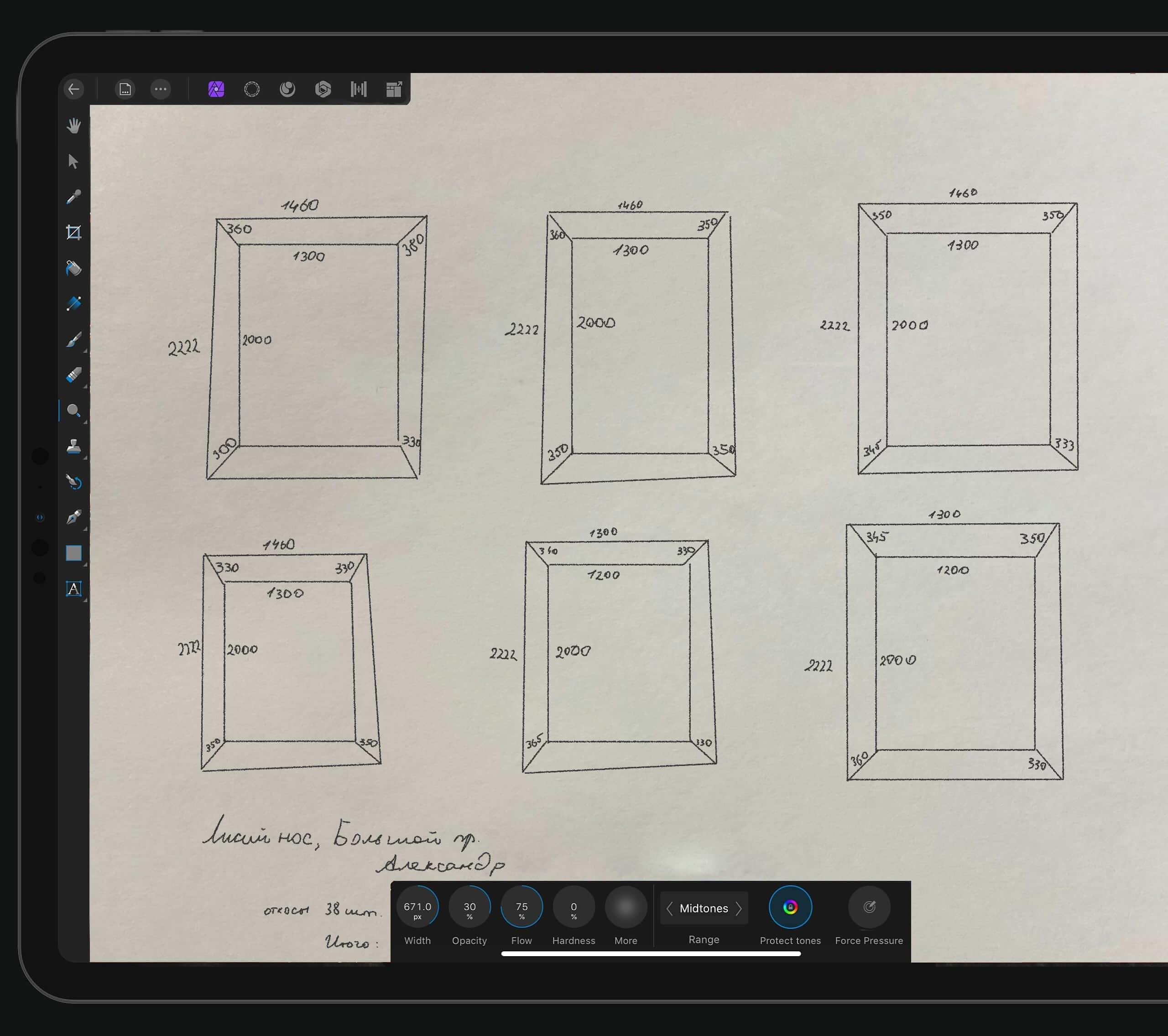Viewport: 1168px width, 1036px height.
Task: Select the Erase Brush tool
Action: 74,375
